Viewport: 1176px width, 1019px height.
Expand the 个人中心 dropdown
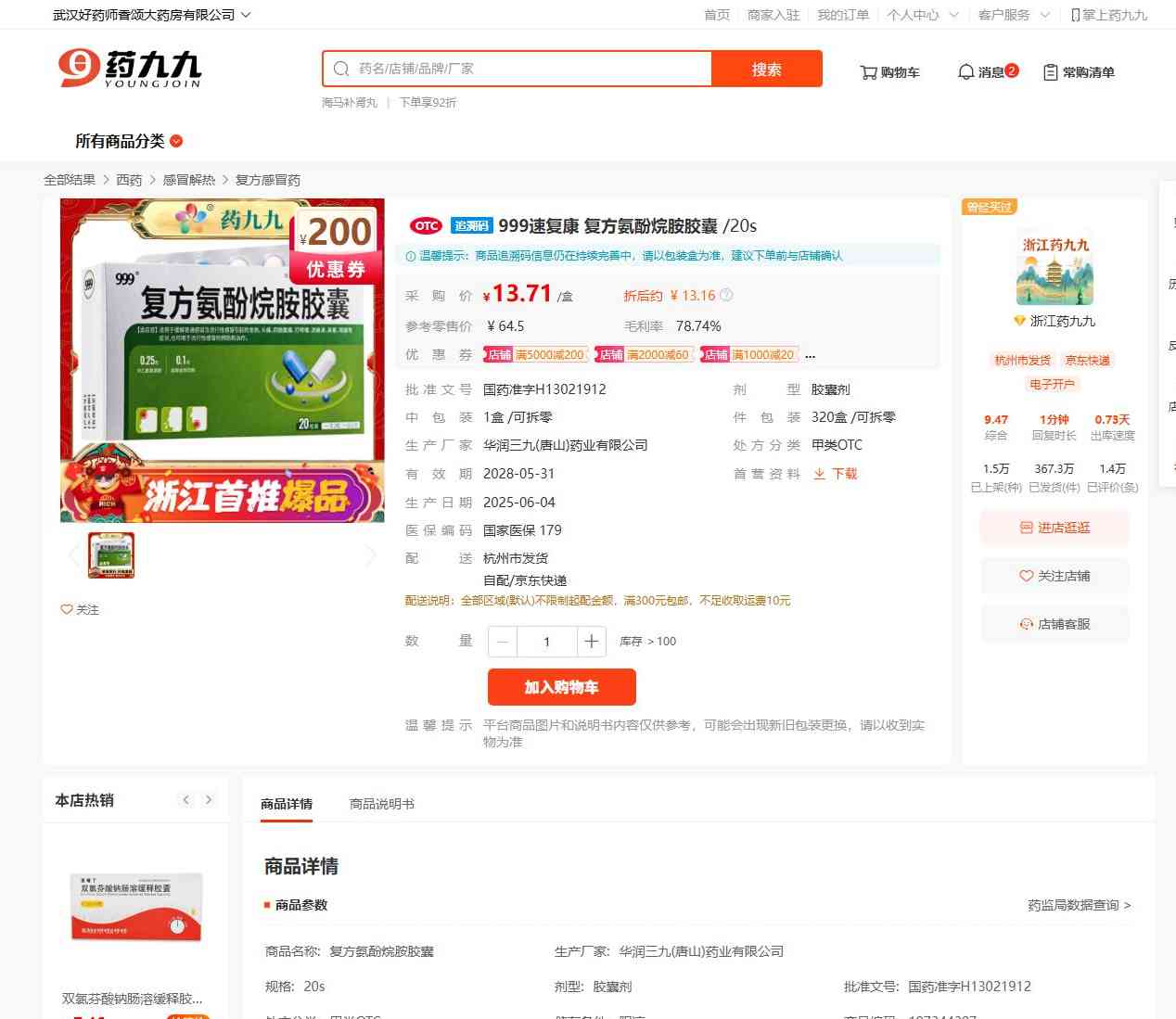[x=953, y=15]
